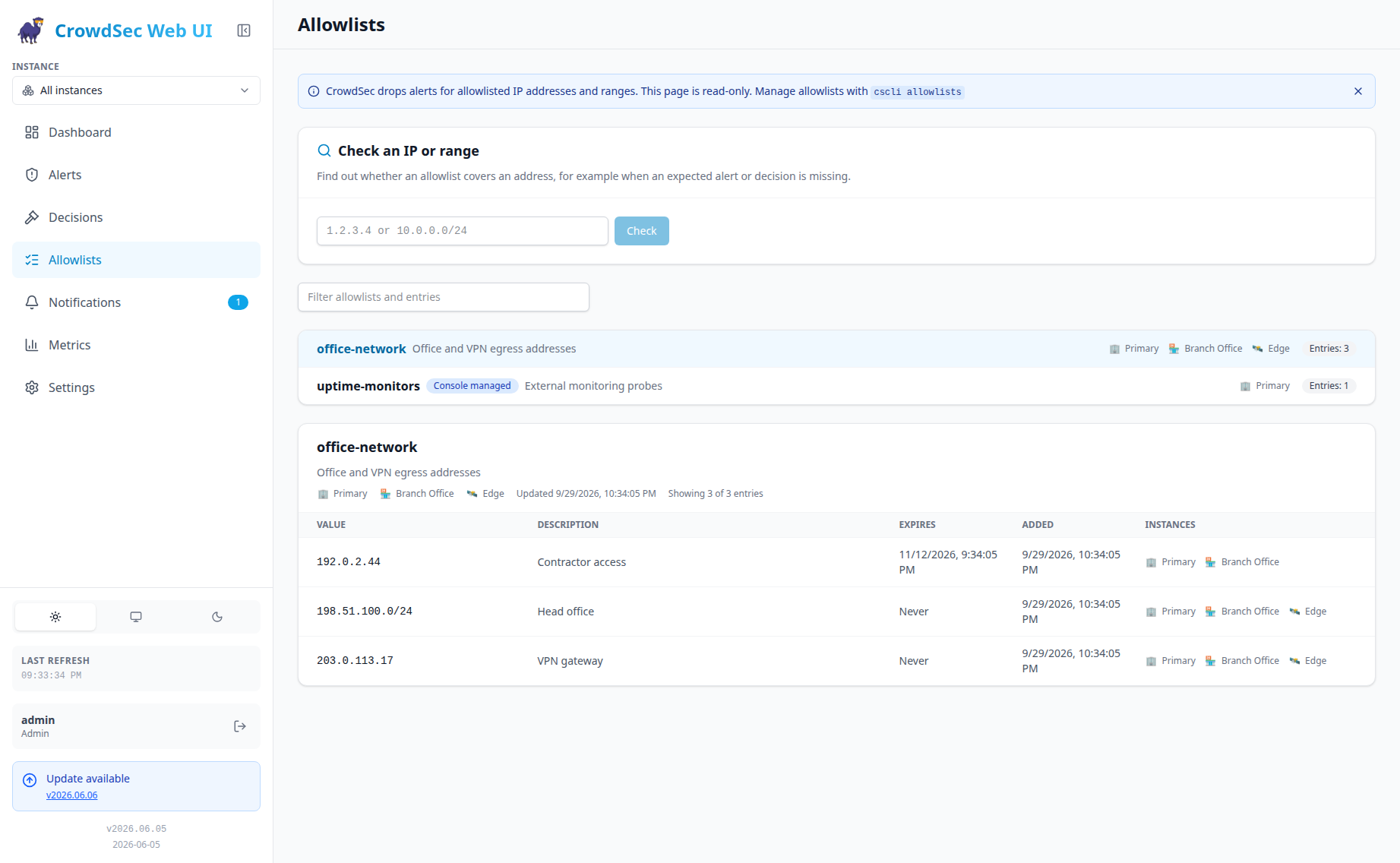Image resolution: width=1400 pixels, height=863 pixels.
Task: Log out using the sign-out icon
Action: (240, 726)
